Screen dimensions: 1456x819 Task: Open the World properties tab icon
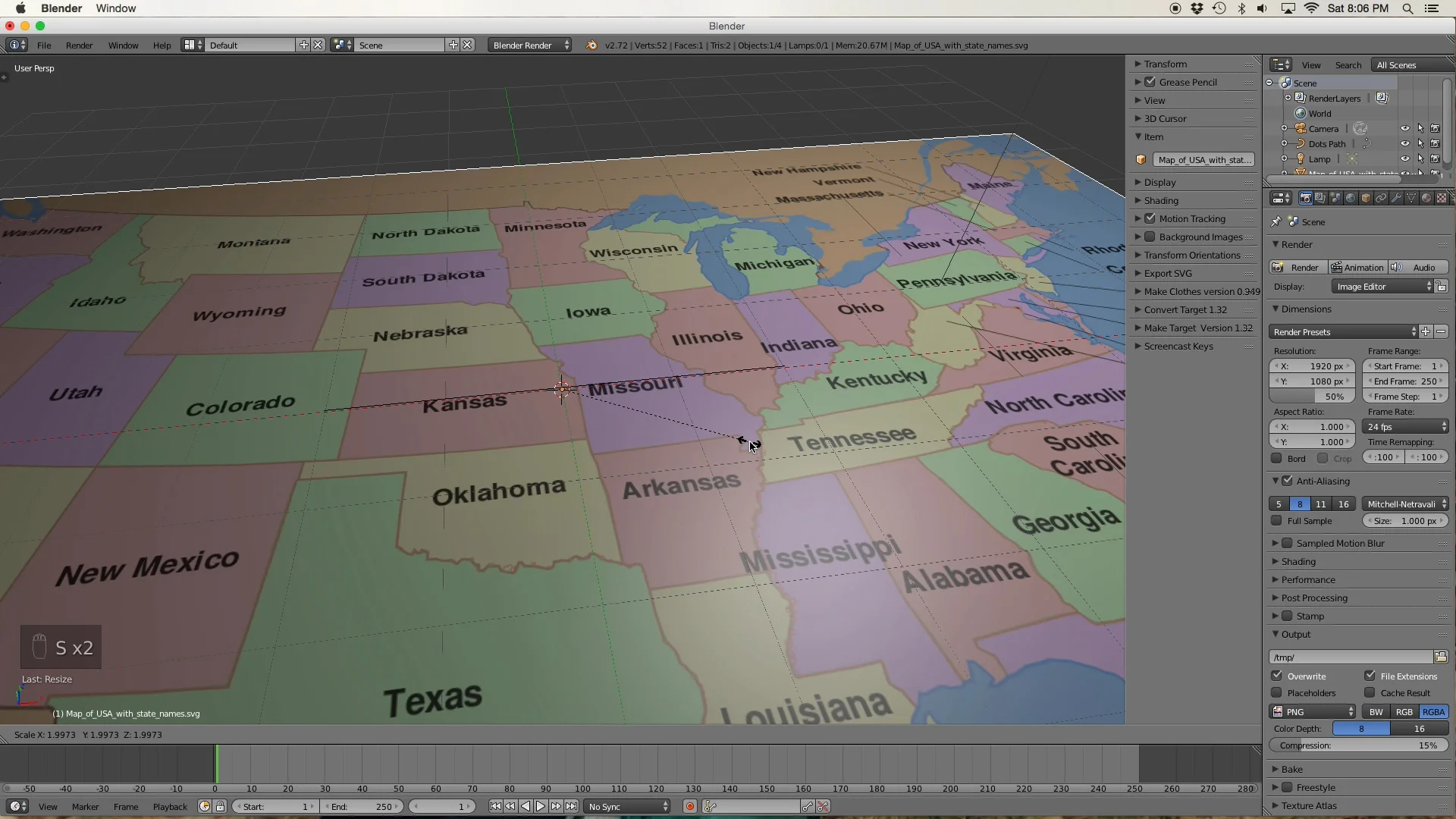(1351, 198)
